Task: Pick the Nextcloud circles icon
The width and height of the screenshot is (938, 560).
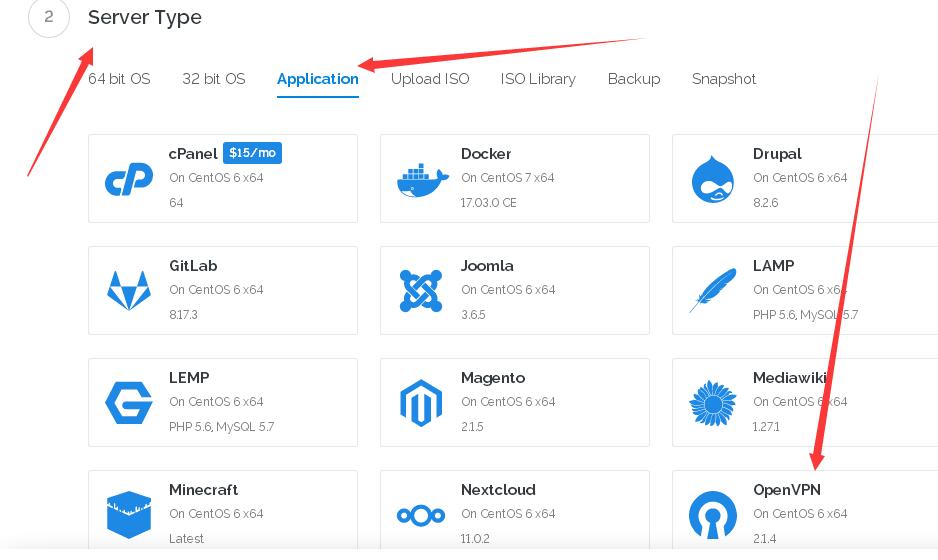Action: (421, 515)
